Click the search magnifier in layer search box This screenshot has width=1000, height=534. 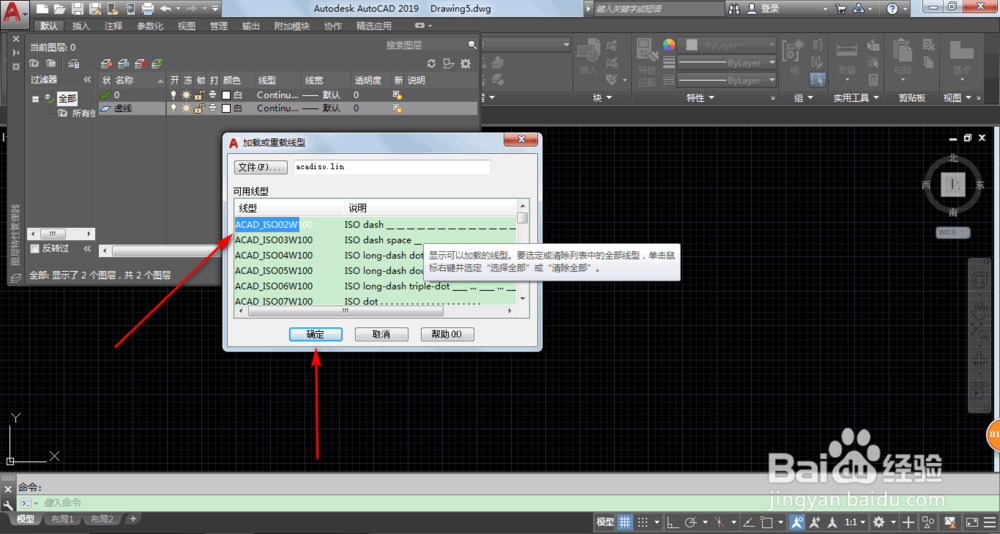coord(472,45)
